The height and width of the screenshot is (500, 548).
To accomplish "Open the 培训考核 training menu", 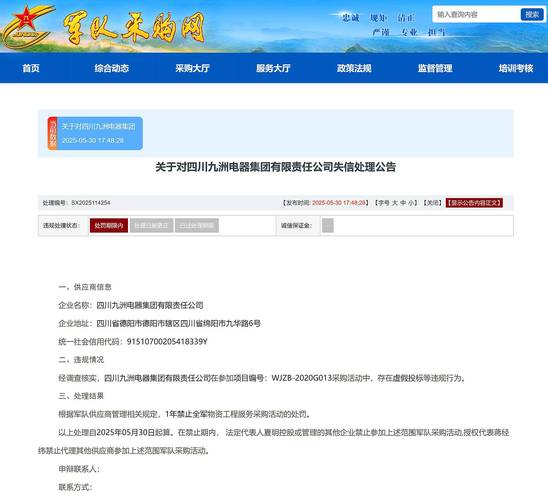I will point(516,68).
